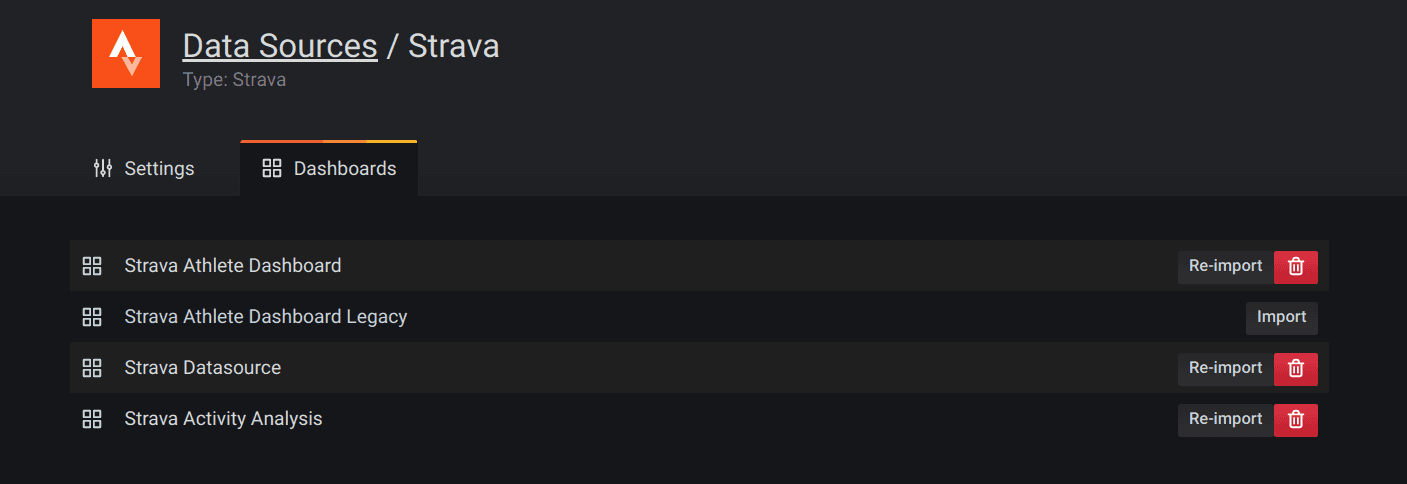1407x484 pixels.
Task: Click the Settings tab sliders icon
Action: [x=103, y=169]
